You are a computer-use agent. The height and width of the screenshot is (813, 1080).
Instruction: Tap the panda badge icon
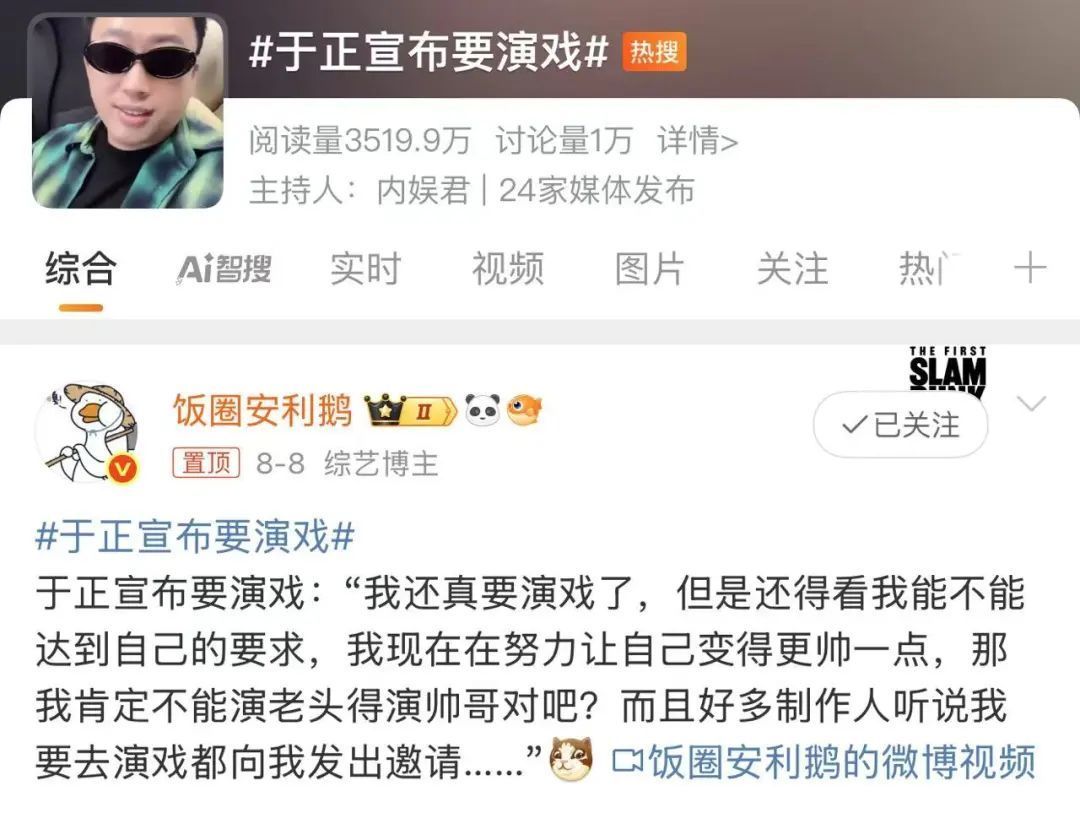click(x=482, y=411)
